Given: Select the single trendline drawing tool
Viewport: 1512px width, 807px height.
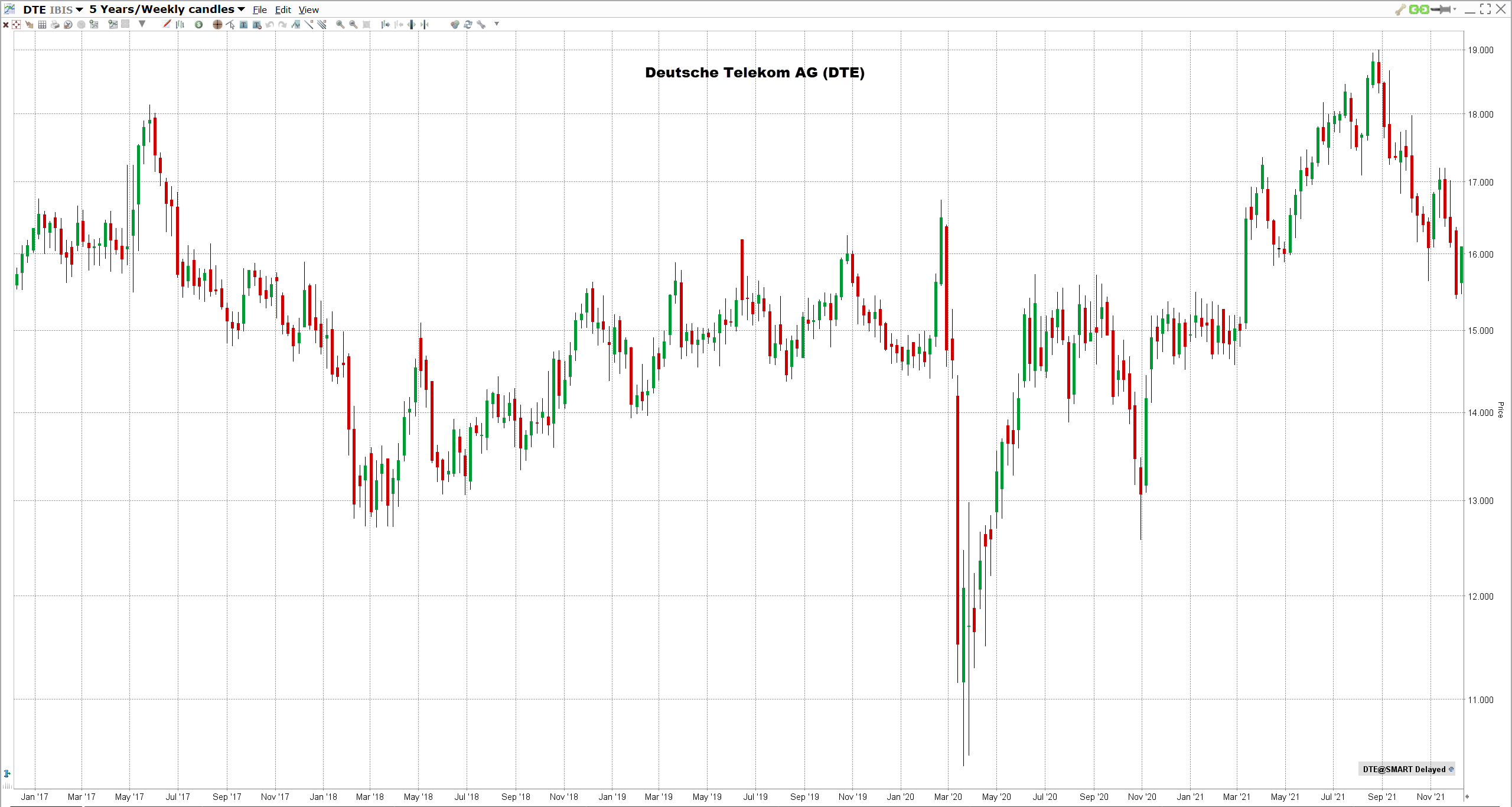Looking at the screenshot, I should [x=308, y=25].
